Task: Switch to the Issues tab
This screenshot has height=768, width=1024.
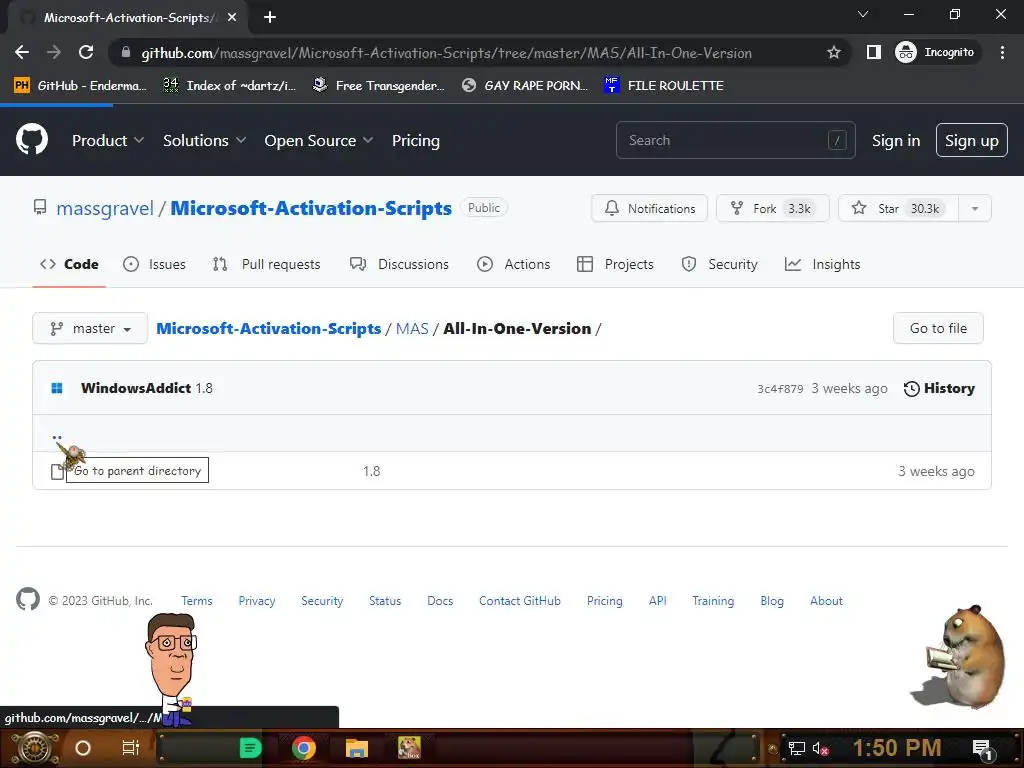Action: (x=154, y=264)
